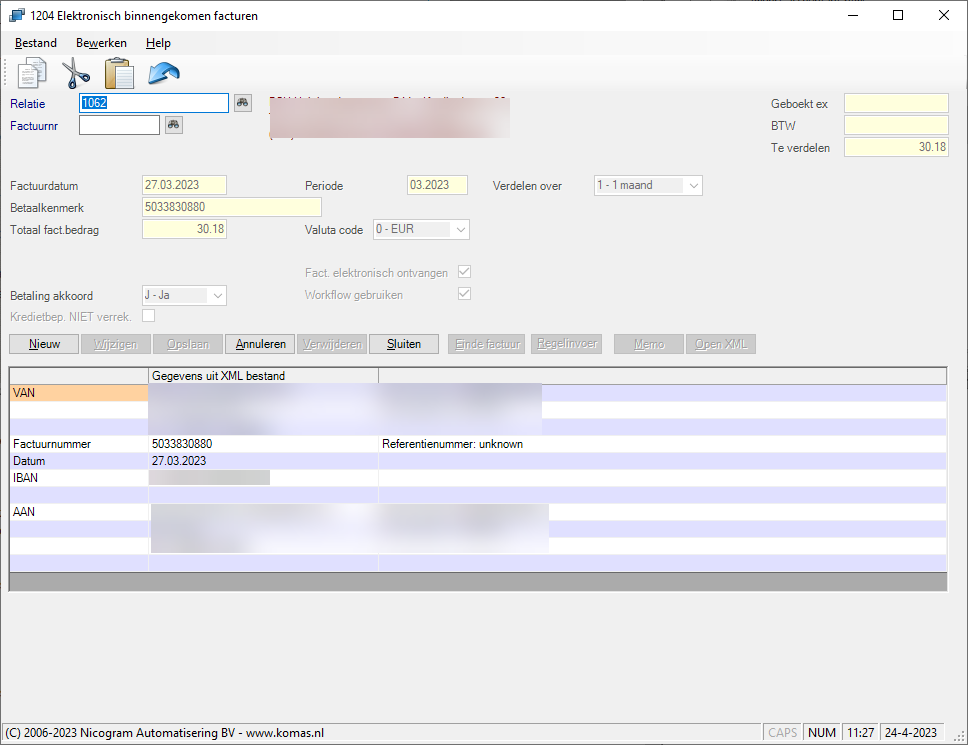This screenshot has width=968, height=745.
Task: Click the BTW field
Action: click(896, 125)
